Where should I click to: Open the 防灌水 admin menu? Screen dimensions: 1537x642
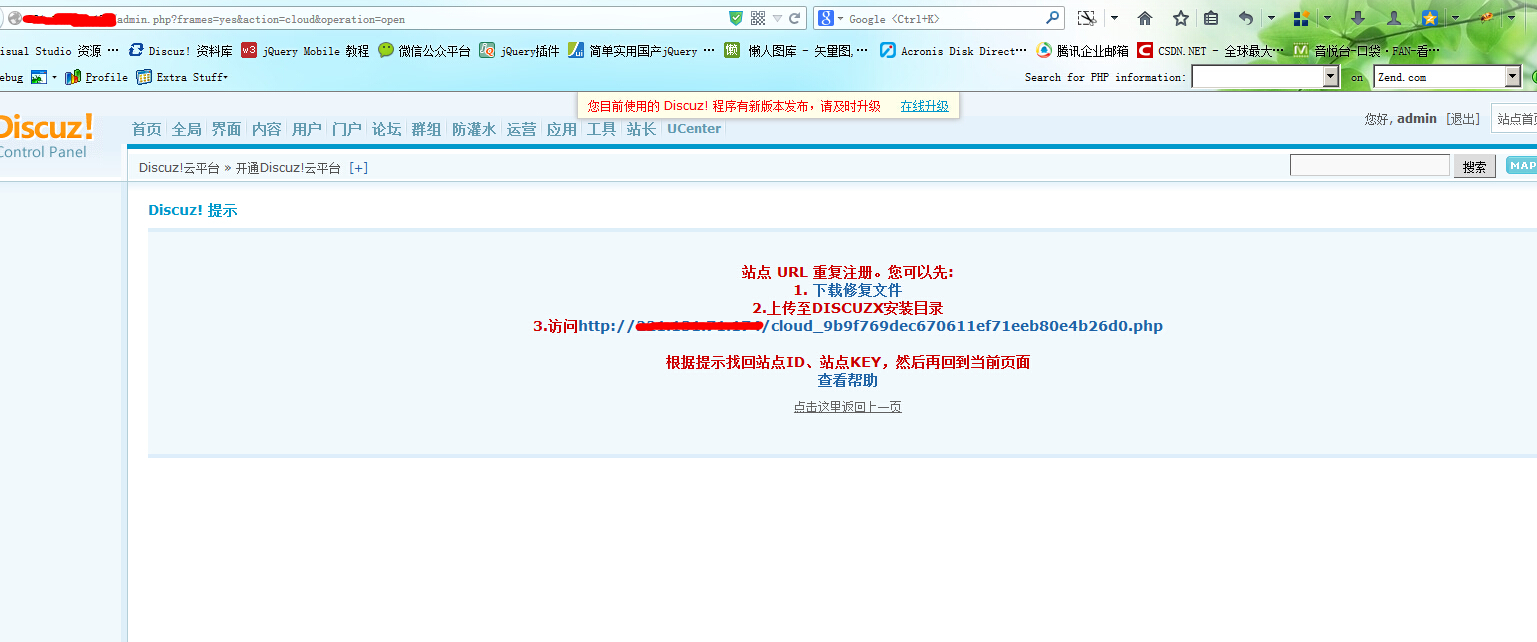(474, 129)
